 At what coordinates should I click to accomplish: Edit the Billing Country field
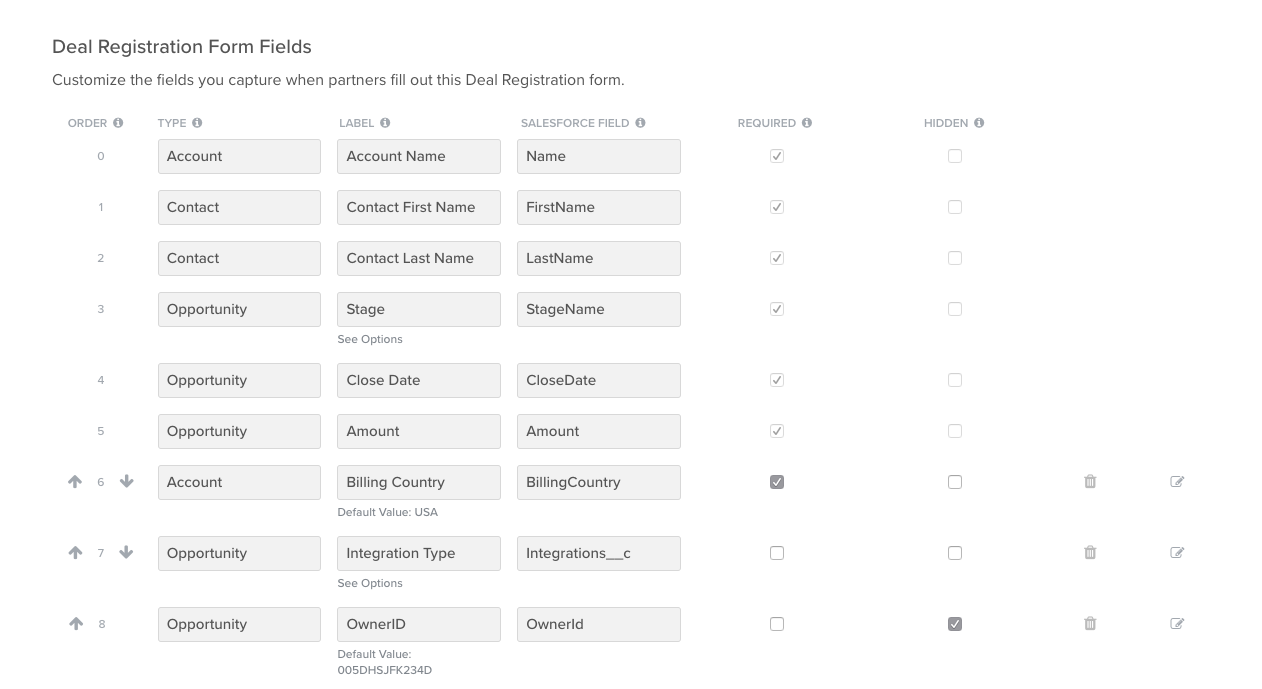pyautogui.click(x=1177, y=482)
